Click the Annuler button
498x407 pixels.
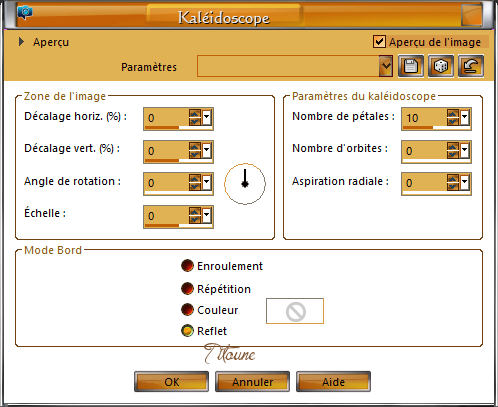coord(252,382)
